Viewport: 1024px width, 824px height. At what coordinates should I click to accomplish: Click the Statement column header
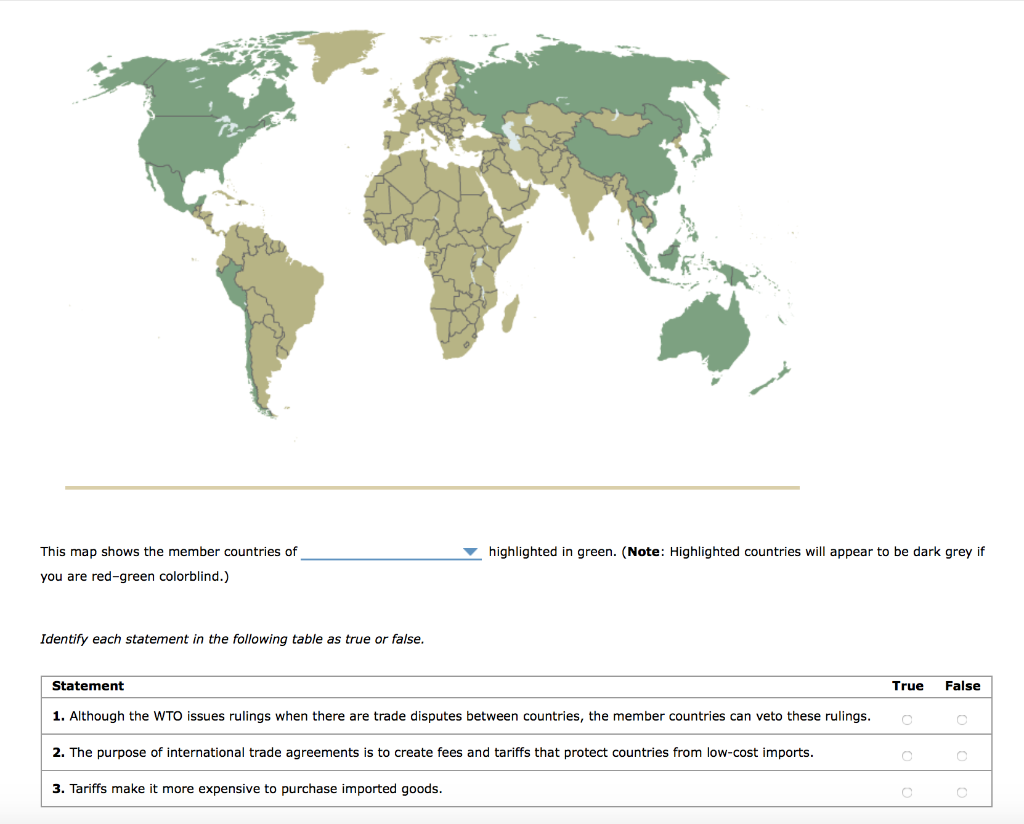click(x=88, y=686)
